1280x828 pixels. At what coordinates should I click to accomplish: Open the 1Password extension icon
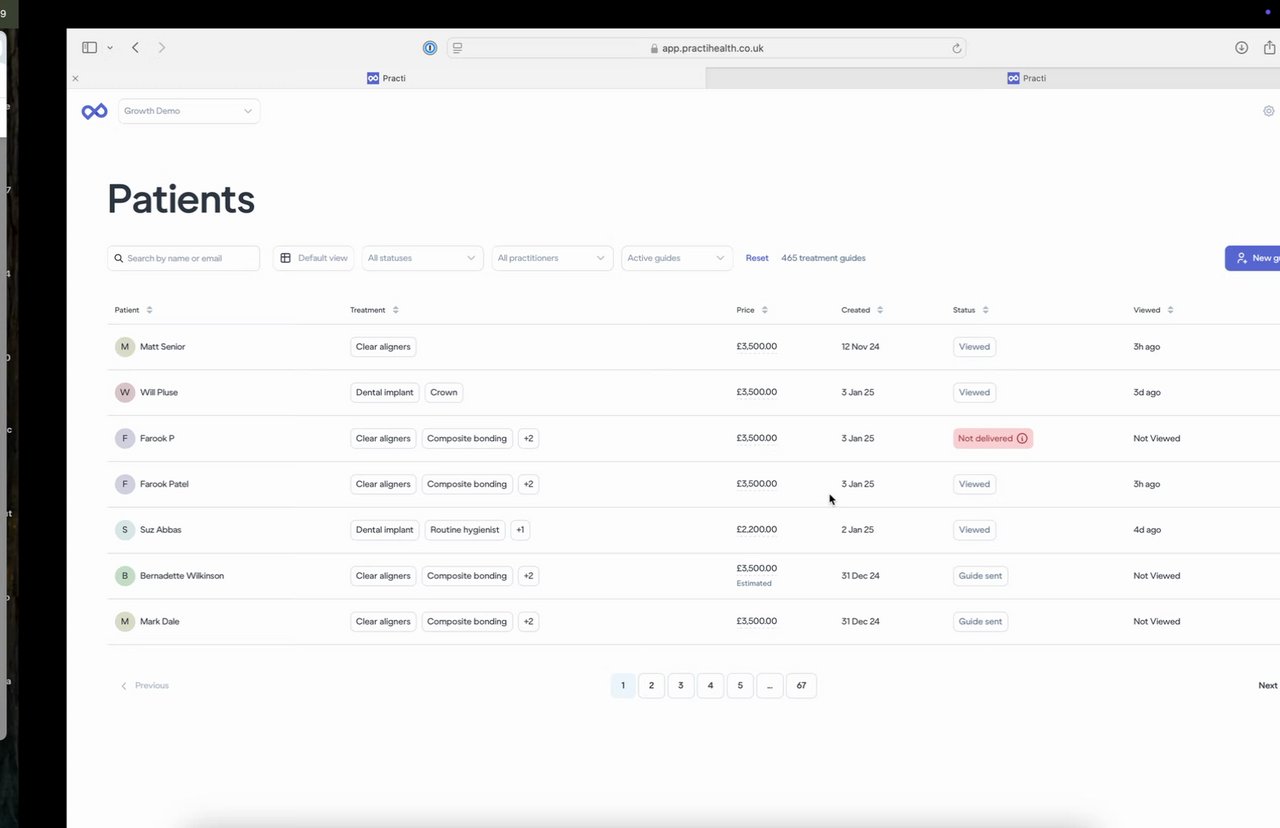[430, 47]
